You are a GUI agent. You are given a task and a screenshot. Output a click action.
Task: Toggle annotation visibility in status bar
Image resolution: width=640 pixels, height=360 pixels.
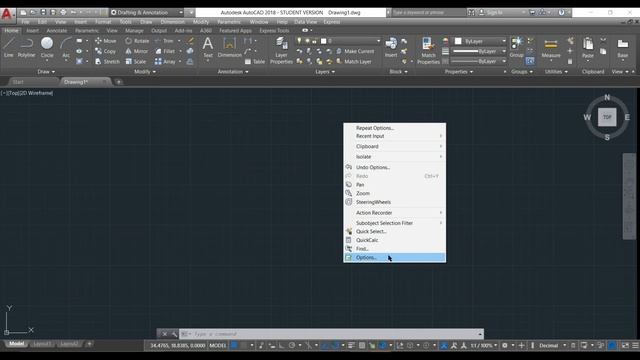point(444,345)
